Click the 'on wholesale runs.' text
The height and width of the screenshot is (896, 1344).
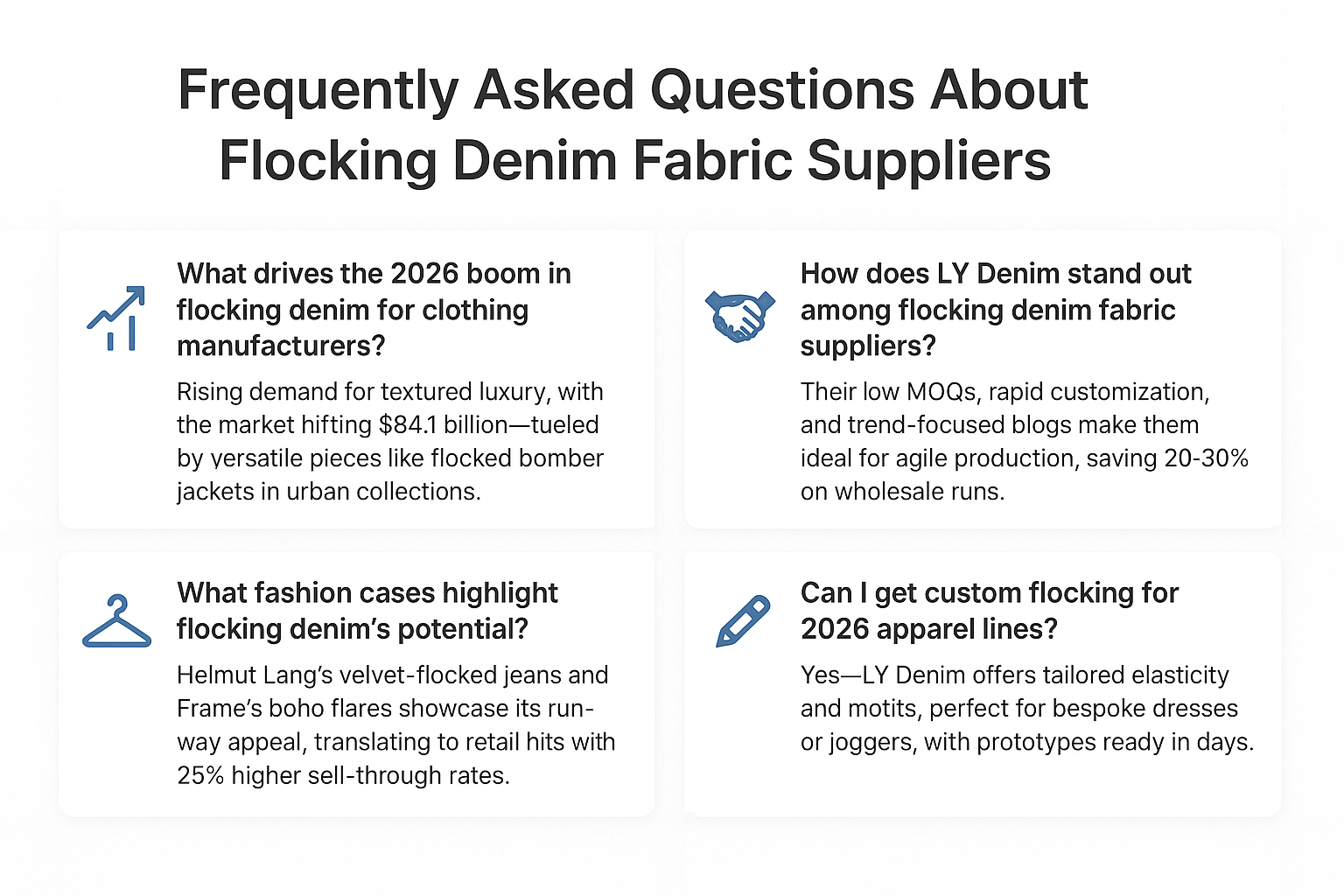click(902, 492)
